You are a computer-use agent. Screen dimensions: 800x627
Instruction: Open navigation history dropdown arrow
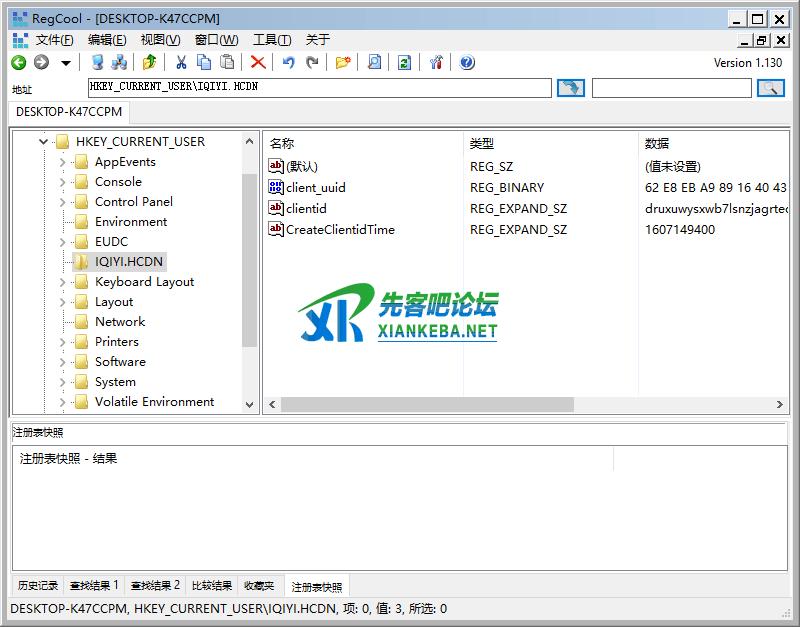click(x=66, y=62)
